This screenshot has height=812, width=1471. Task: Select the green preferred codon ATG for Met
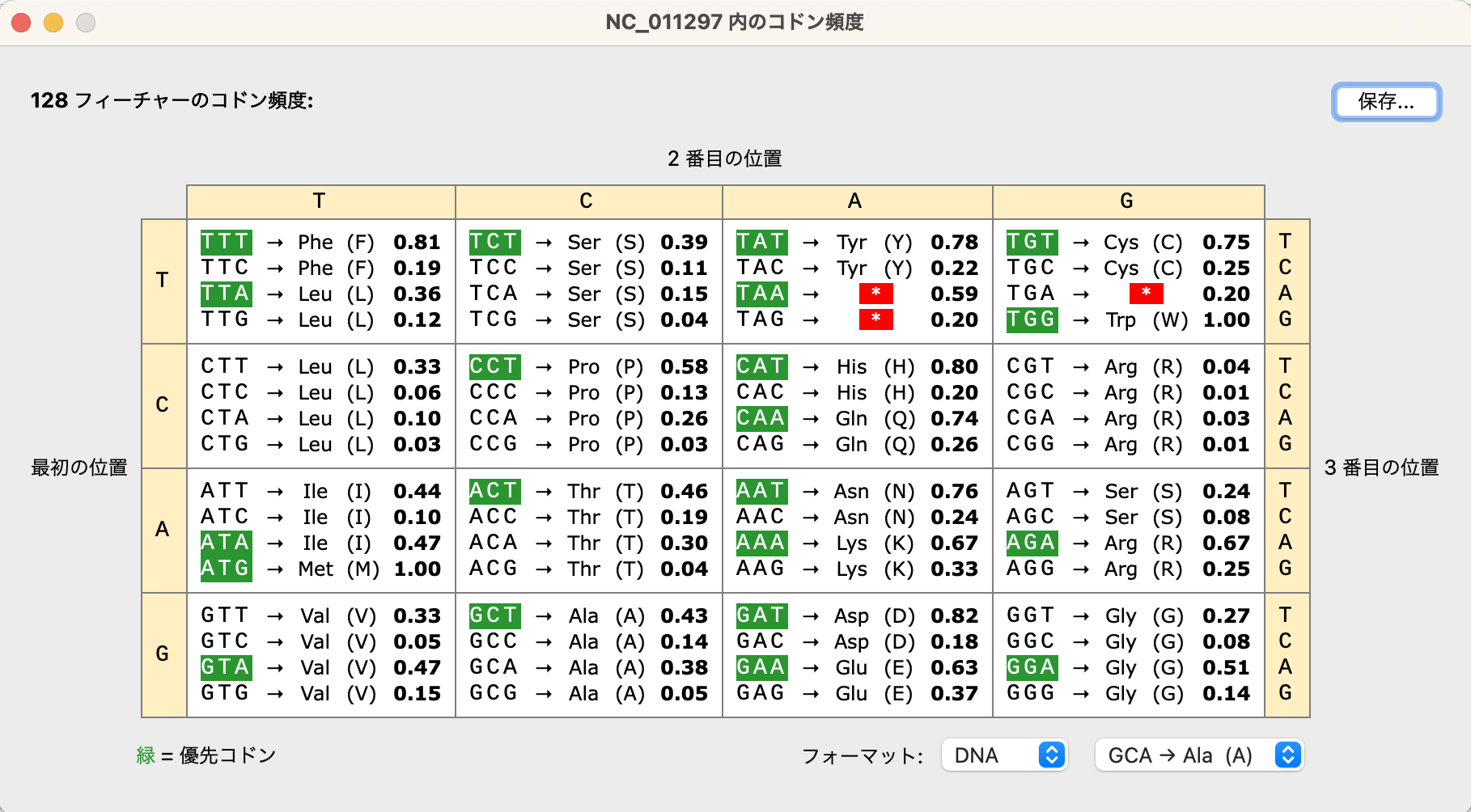click(x=226, y=569)
